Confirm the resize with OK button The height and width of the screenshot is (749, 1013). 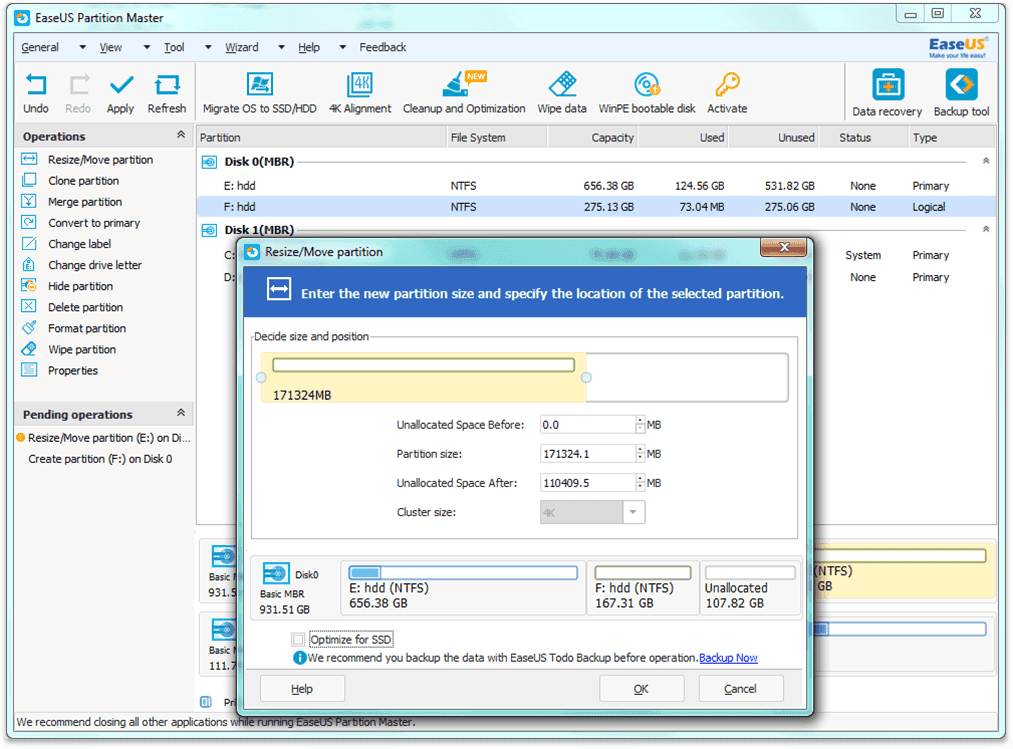coord(641,689)
